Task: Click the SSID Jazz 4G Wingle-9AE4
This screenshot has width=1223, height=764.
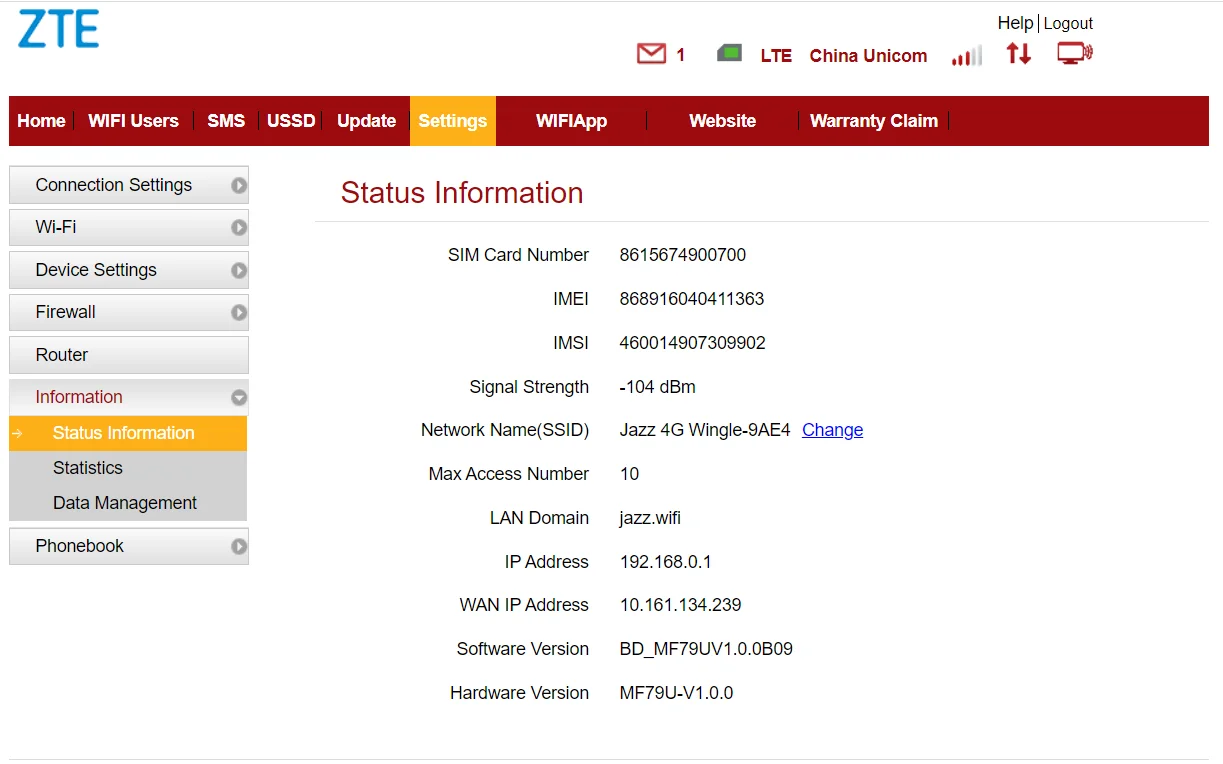Action: [x=705, y=430]
